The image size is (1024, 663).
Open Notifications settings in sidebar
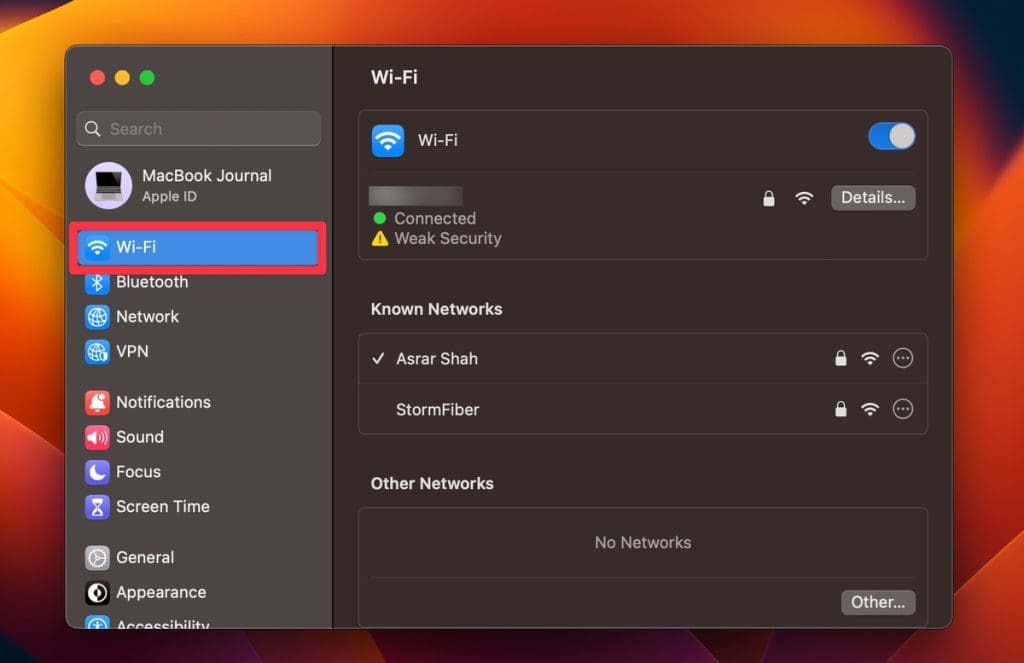coord(148,402)
